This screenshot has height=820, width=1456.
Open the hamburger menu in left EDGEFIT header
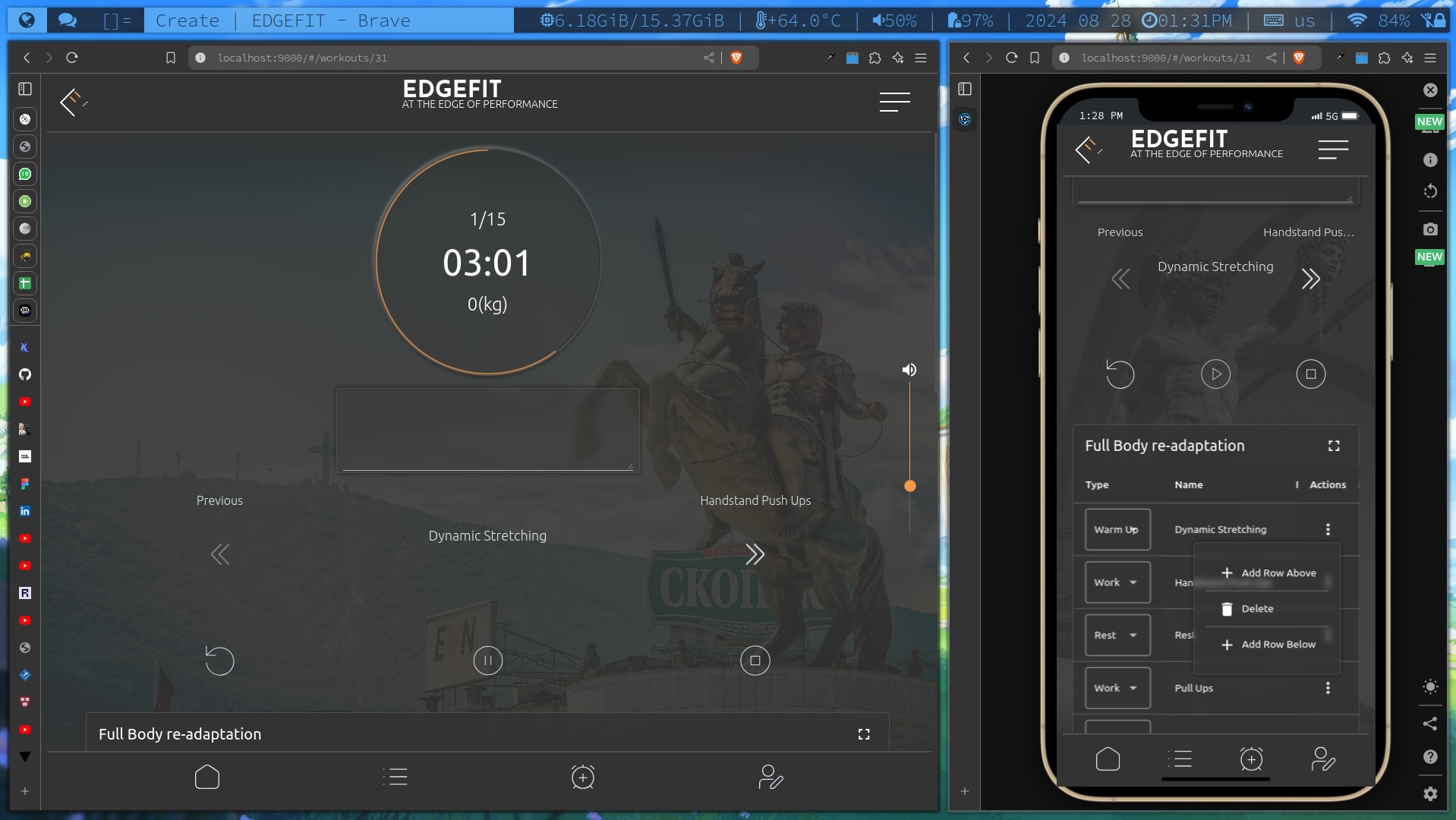pyautogui.click(x=894, y=102)
